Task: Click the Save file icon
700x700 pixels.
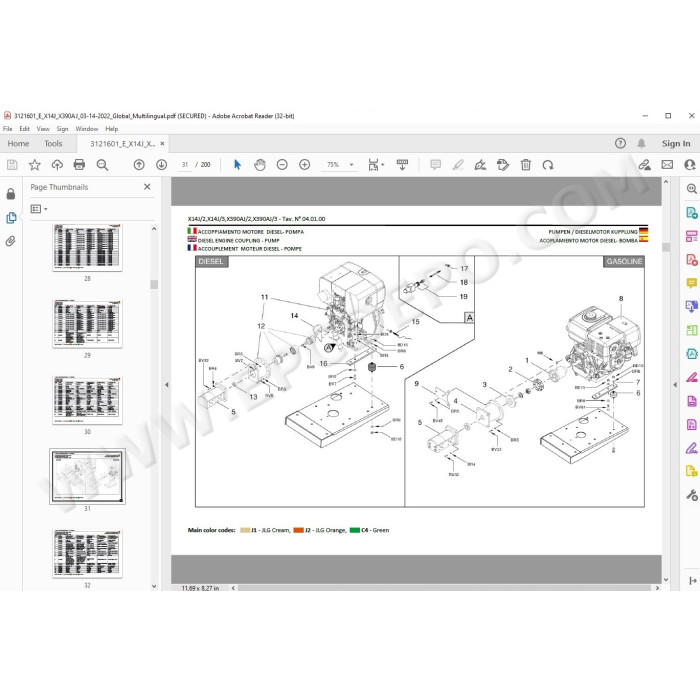Action: (x=12, y=165)
